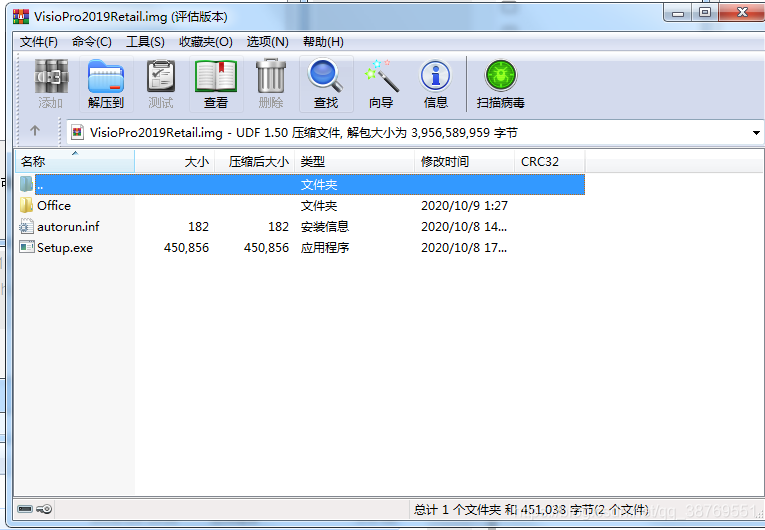Click the status bar total summary text
The height and width of the screenshot is (530, 765).
point(531,510)
